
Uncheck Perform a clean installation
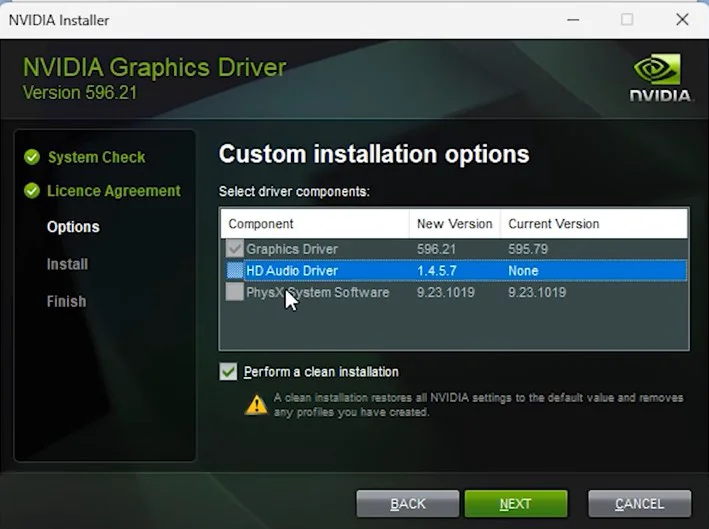pyautogui.click(x=229, y=372)
